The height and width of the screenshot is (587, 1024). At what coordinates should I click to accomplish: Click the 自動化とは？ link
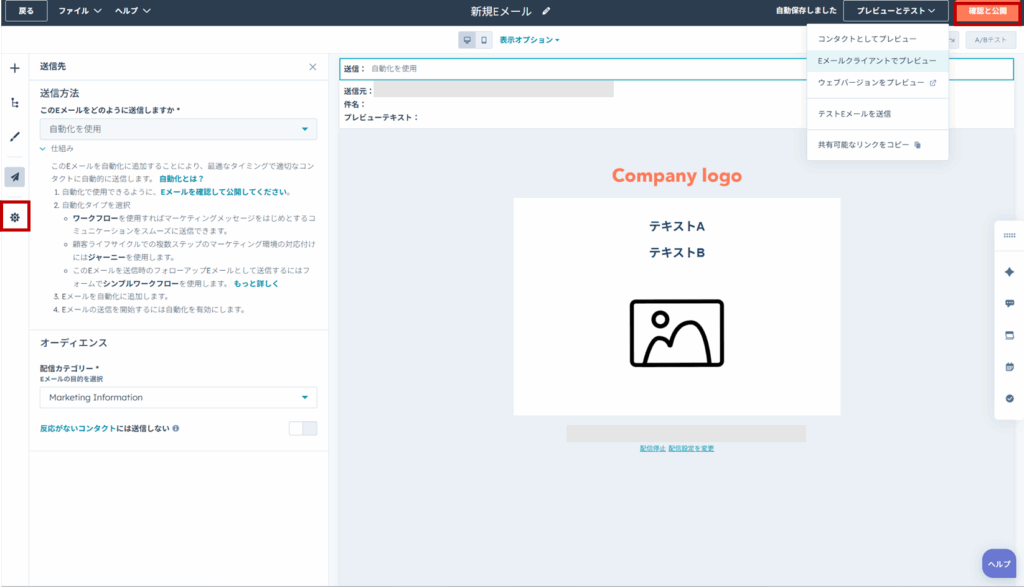point(181,178)
